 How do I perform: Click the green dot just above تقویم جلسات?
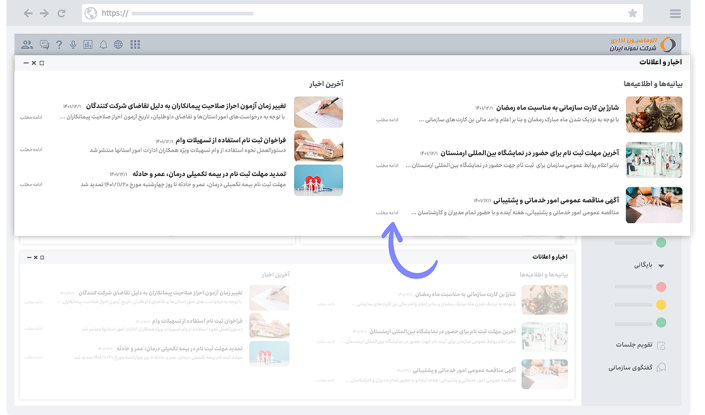(661, 323)
